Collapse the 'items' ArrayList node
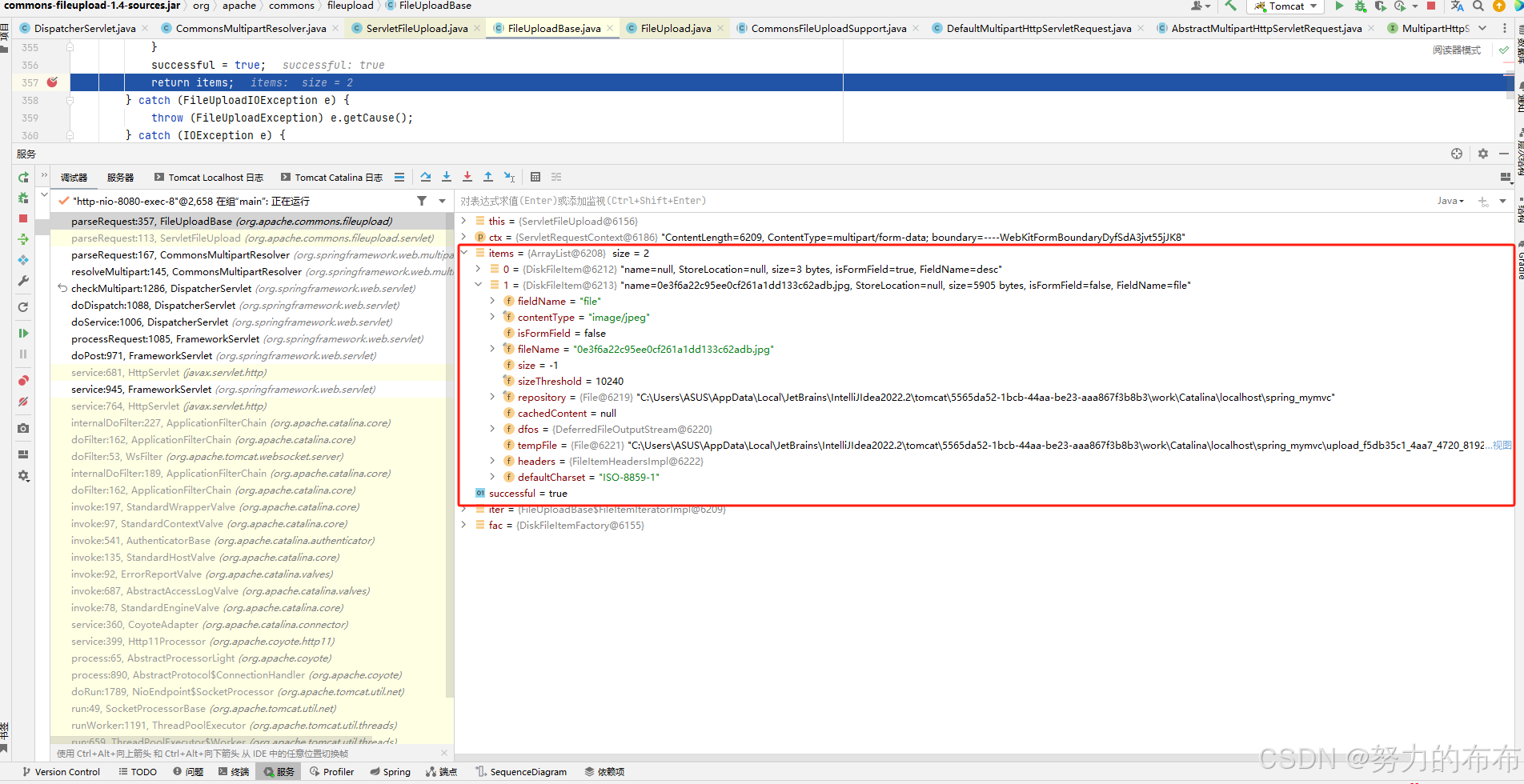The height and width of the screenshot is (784, 1524). [x=464, y=253]
